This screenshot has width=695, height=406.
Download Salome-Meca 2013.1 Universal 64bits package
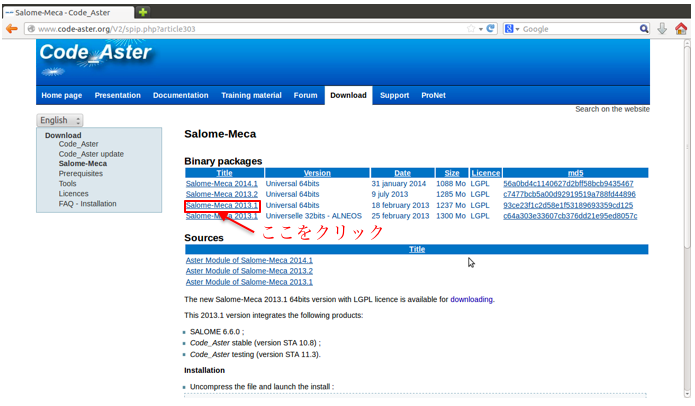click(222, 205)
